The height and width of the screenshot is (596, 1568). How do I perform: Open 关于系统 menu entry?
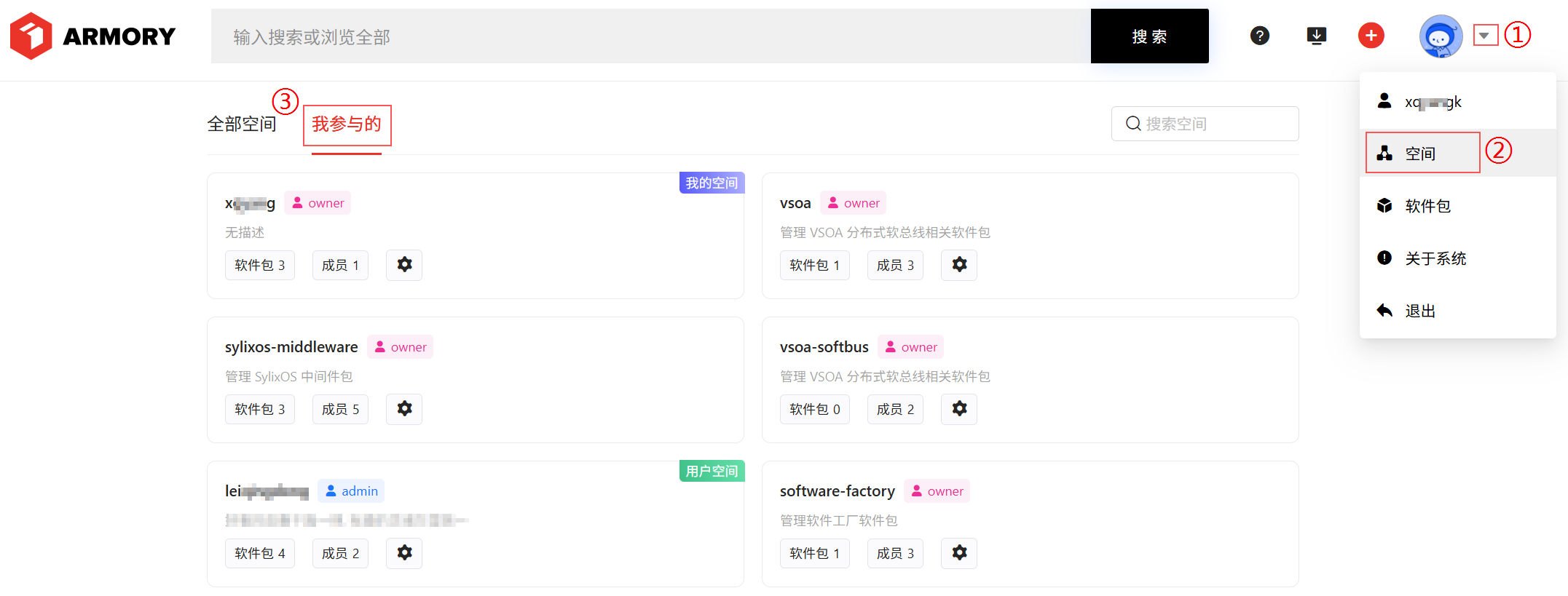coord(1435,258)
